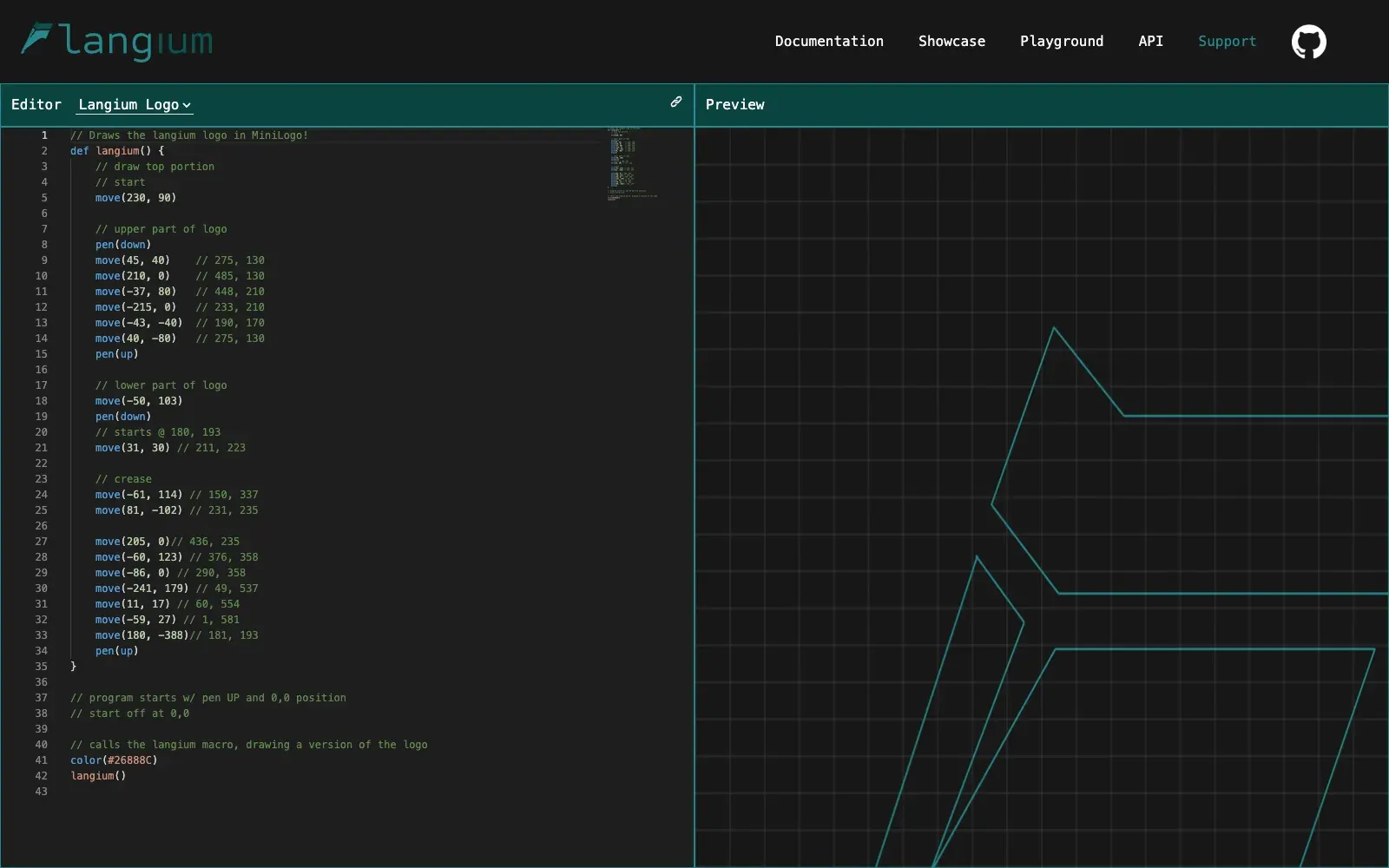Click the "move(81, -102)" statement
Screen dimensions: 1389x868
[139, 510]
